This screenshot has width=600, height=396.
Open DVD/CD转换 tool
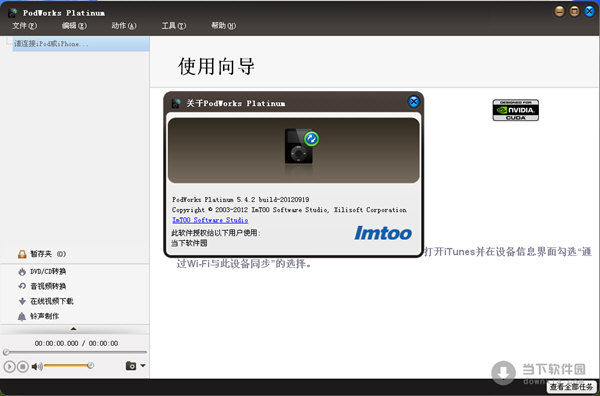click(x=42, y=272)
